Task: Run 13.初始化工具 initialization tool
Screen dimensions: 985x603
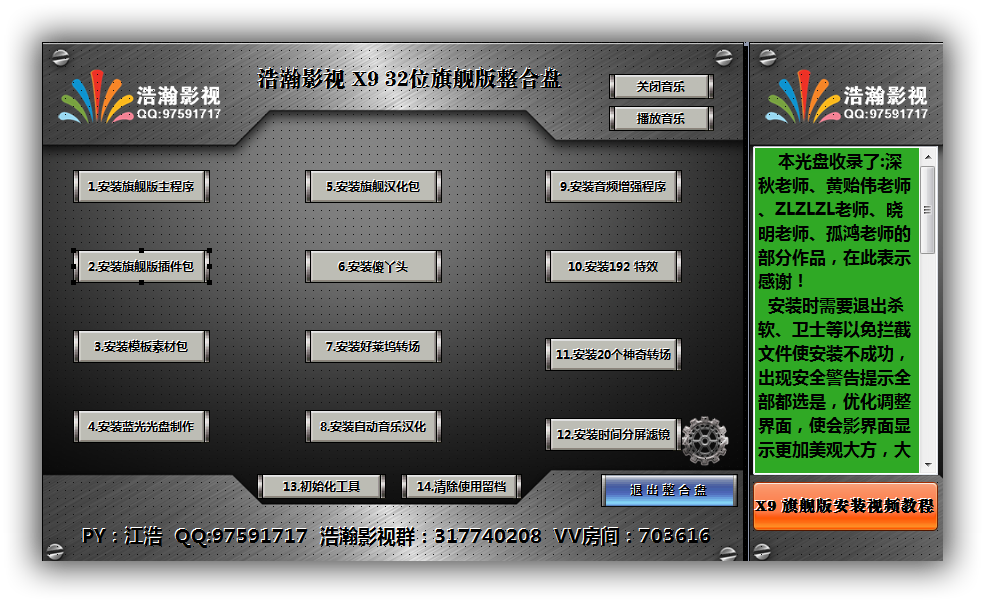Action: click(x=321, y=486)
